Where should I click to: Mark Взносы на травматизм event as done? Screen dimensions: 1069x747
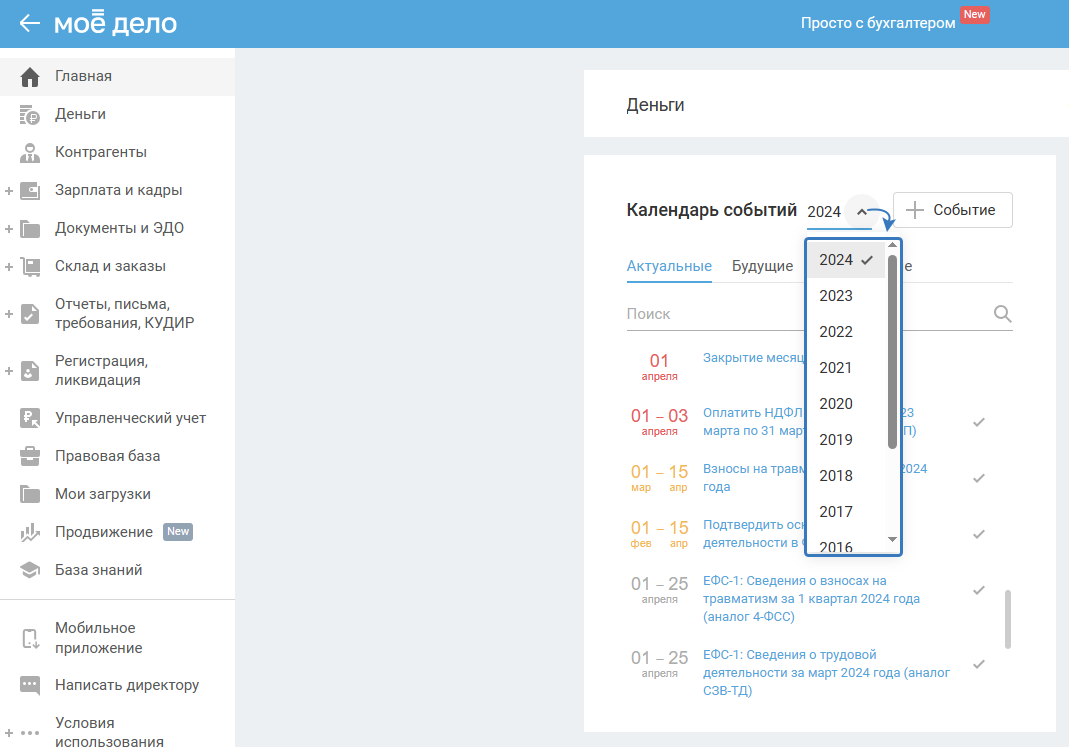pyautogui.click(x=979, y=478)
